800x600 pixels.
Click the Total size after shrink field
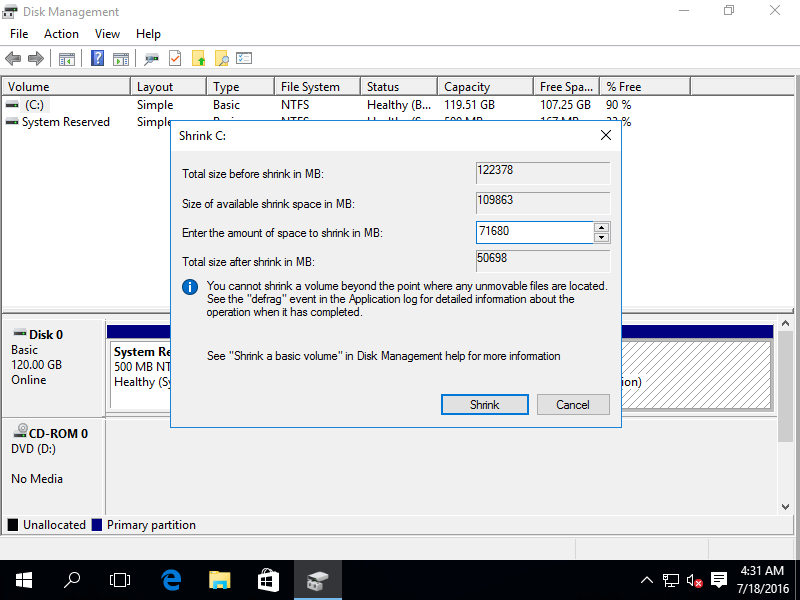pyautogui.click(x=543, y=261)
